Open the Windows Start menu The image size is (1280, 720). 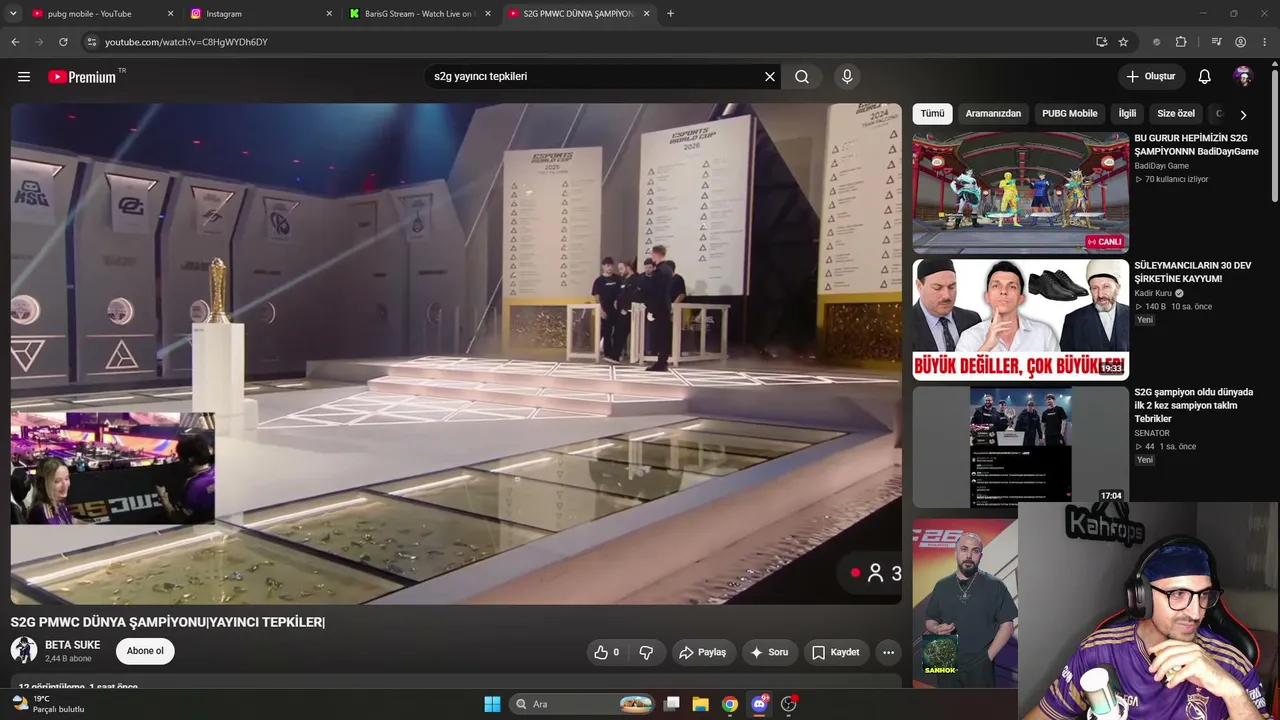click(x=492, y=704)
